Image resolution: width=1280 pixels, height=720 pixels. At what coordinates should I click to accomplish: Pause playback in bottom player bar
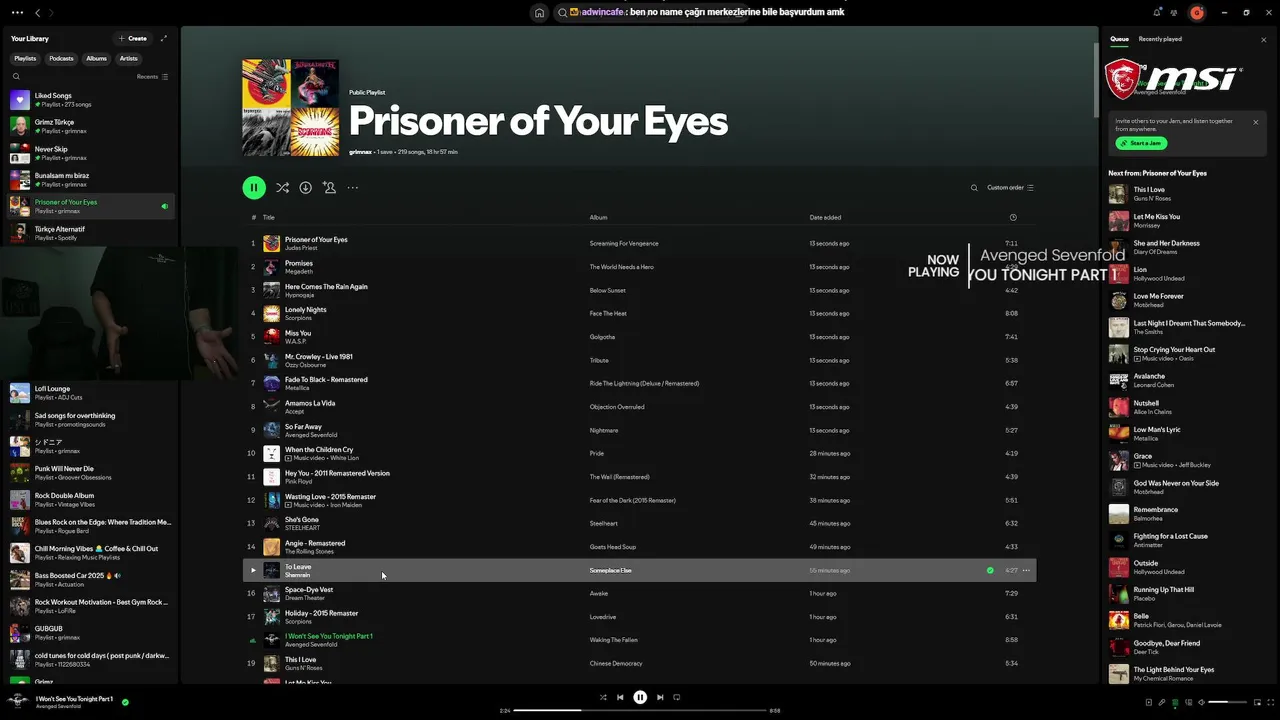click(640, 697)
